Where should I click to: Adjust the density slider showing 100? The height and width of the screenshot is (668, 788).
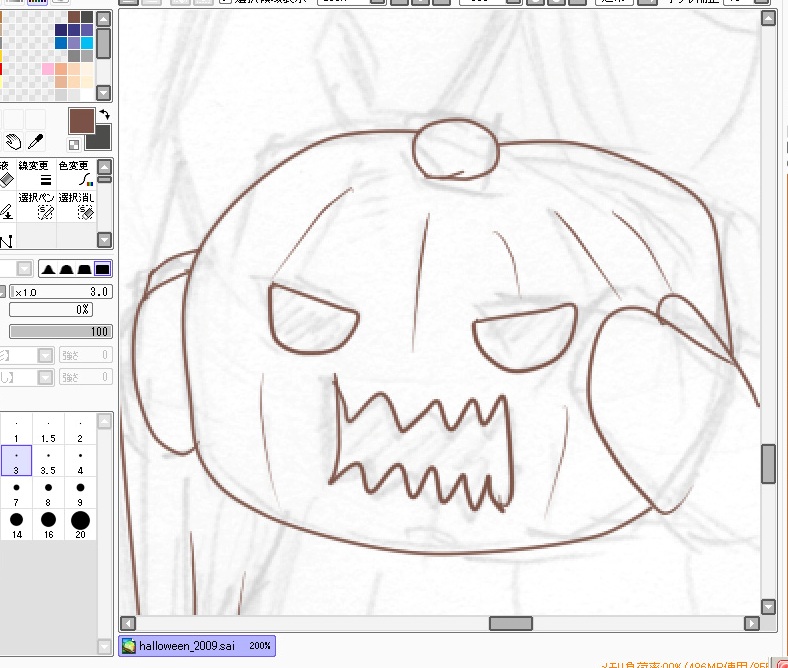click(x=61, y=332)
